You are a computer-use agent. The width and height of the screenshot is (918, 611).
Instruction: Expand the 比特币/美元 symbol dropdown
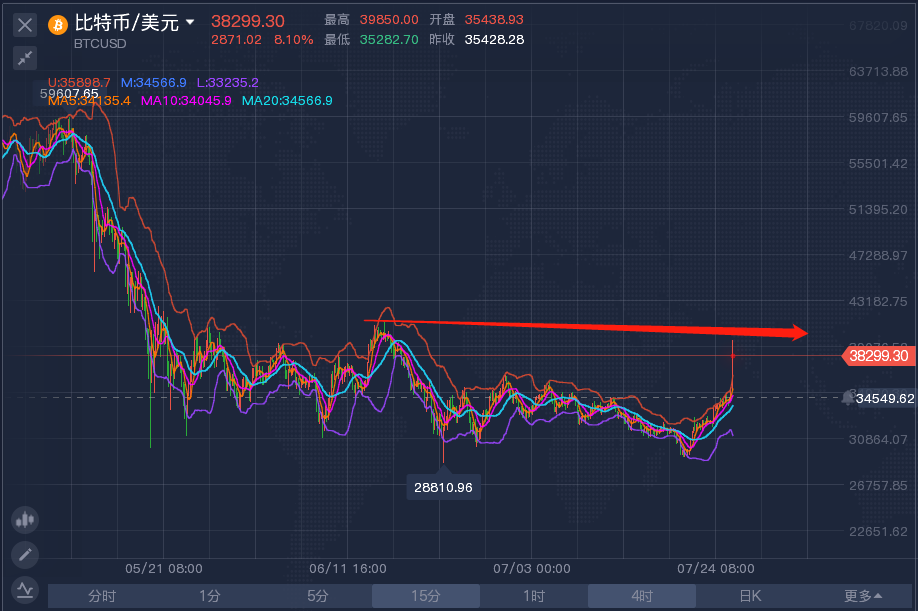pyautogui.click(x=189, y=23)
